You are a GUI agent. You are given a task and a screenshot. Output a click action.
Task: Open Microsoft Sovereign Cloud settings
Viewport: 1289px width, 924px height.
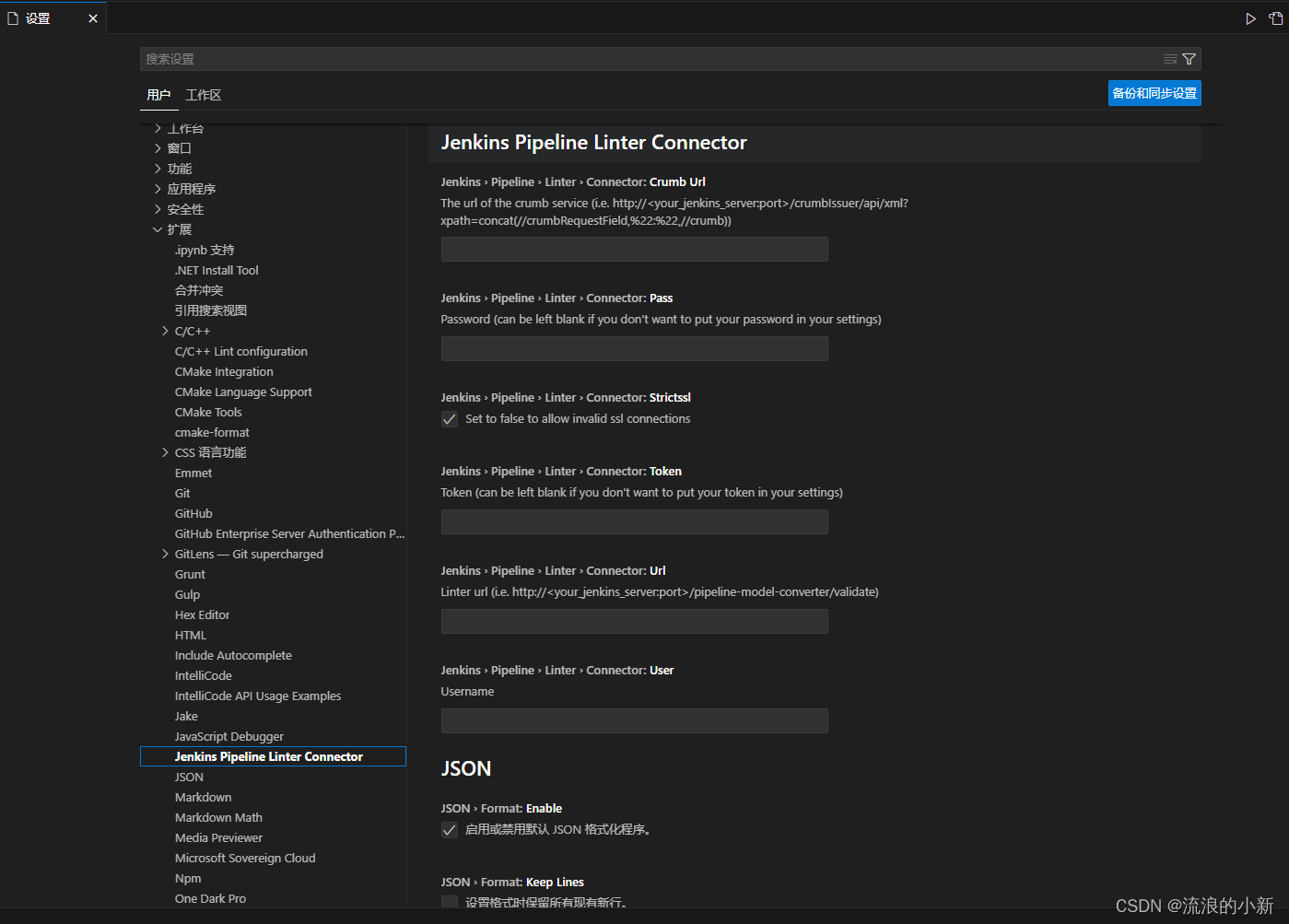245,858
